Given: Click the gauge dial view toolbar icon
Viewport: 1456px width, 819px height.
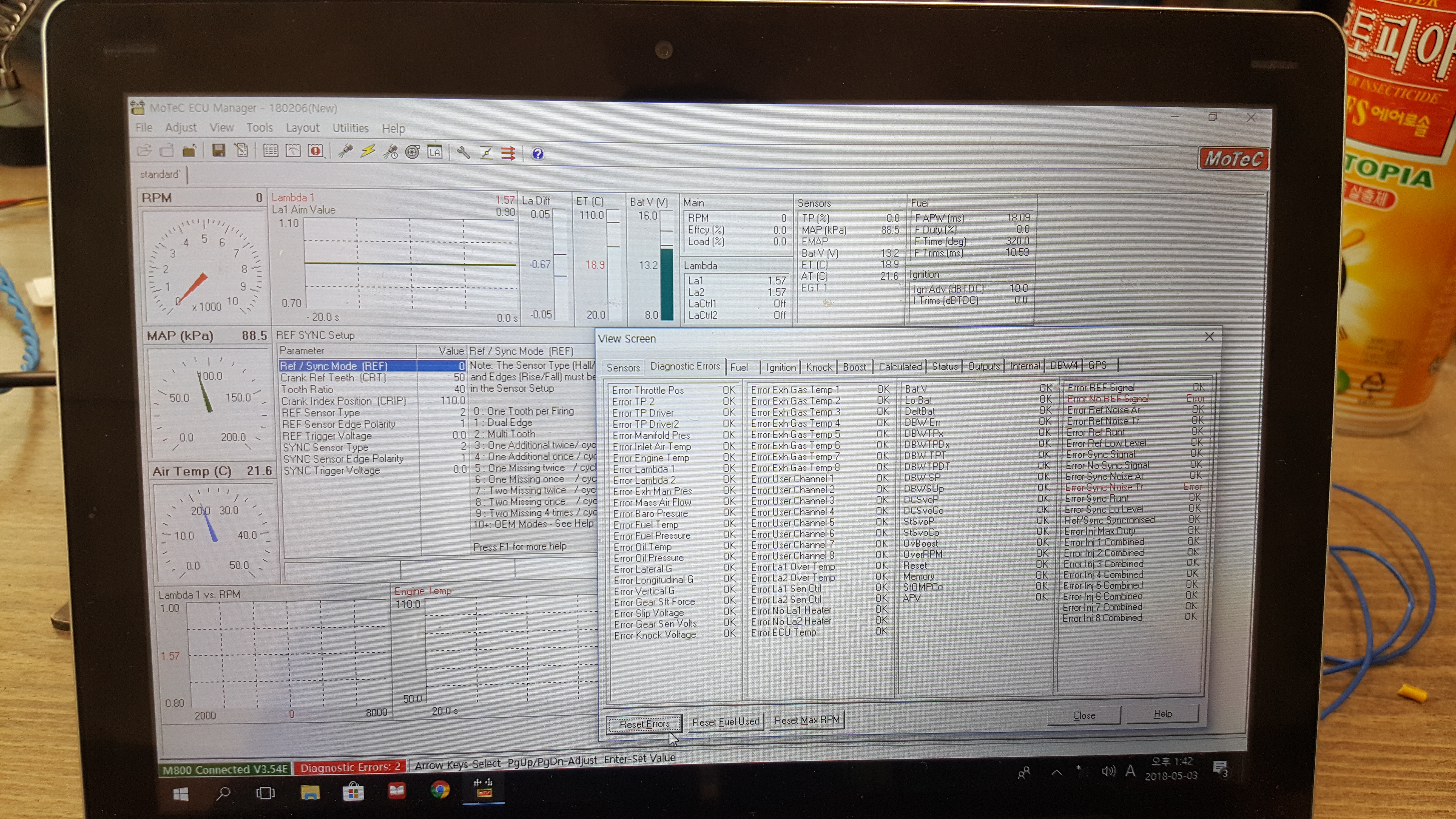Looking at the screenshot, I should click(x=293, y=151).
